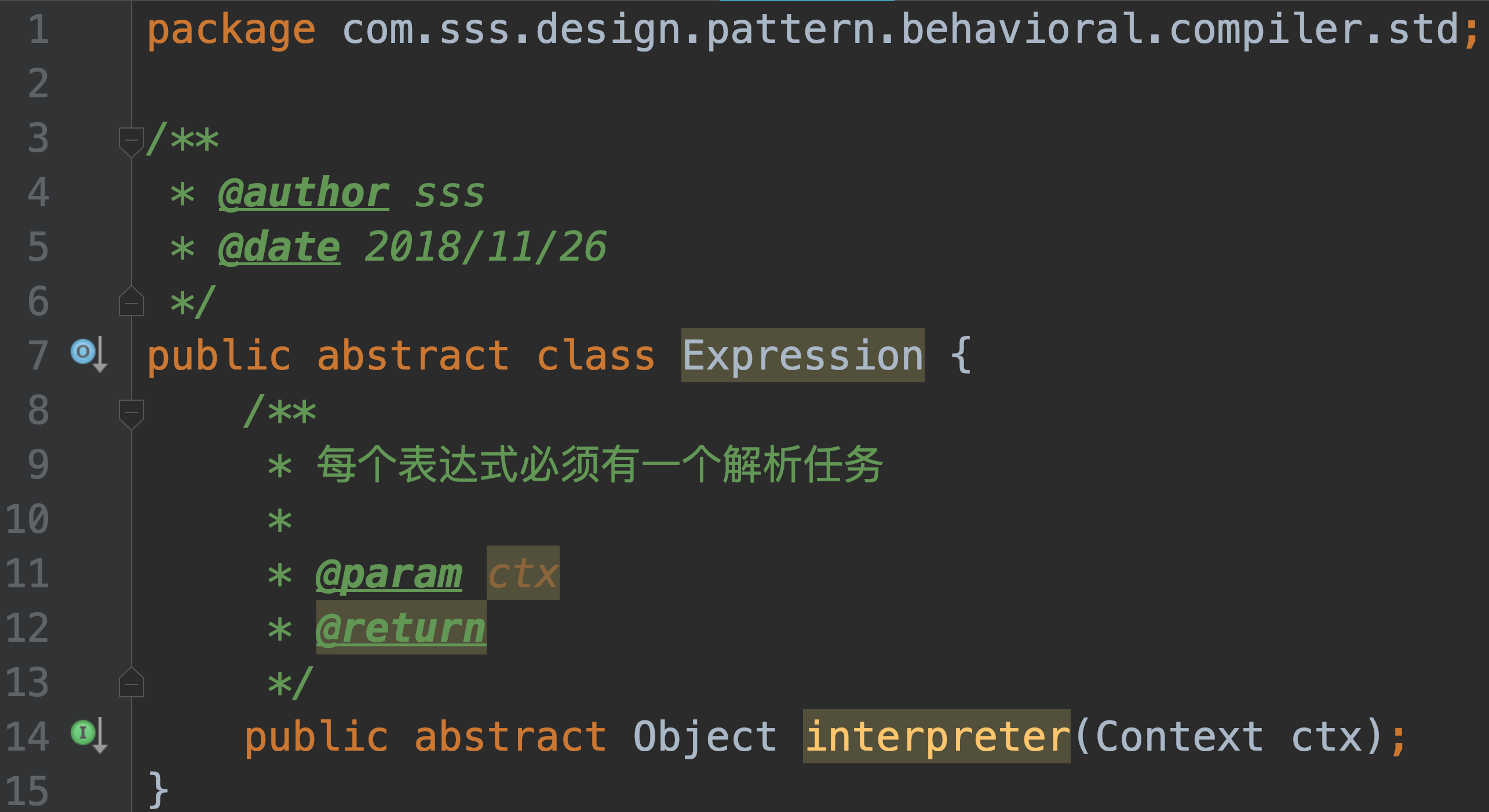Image resolution: width=1489 pixels, height=812 pixels.
Task: Click line number 10 in the gutter
Action: coord(27,520)
